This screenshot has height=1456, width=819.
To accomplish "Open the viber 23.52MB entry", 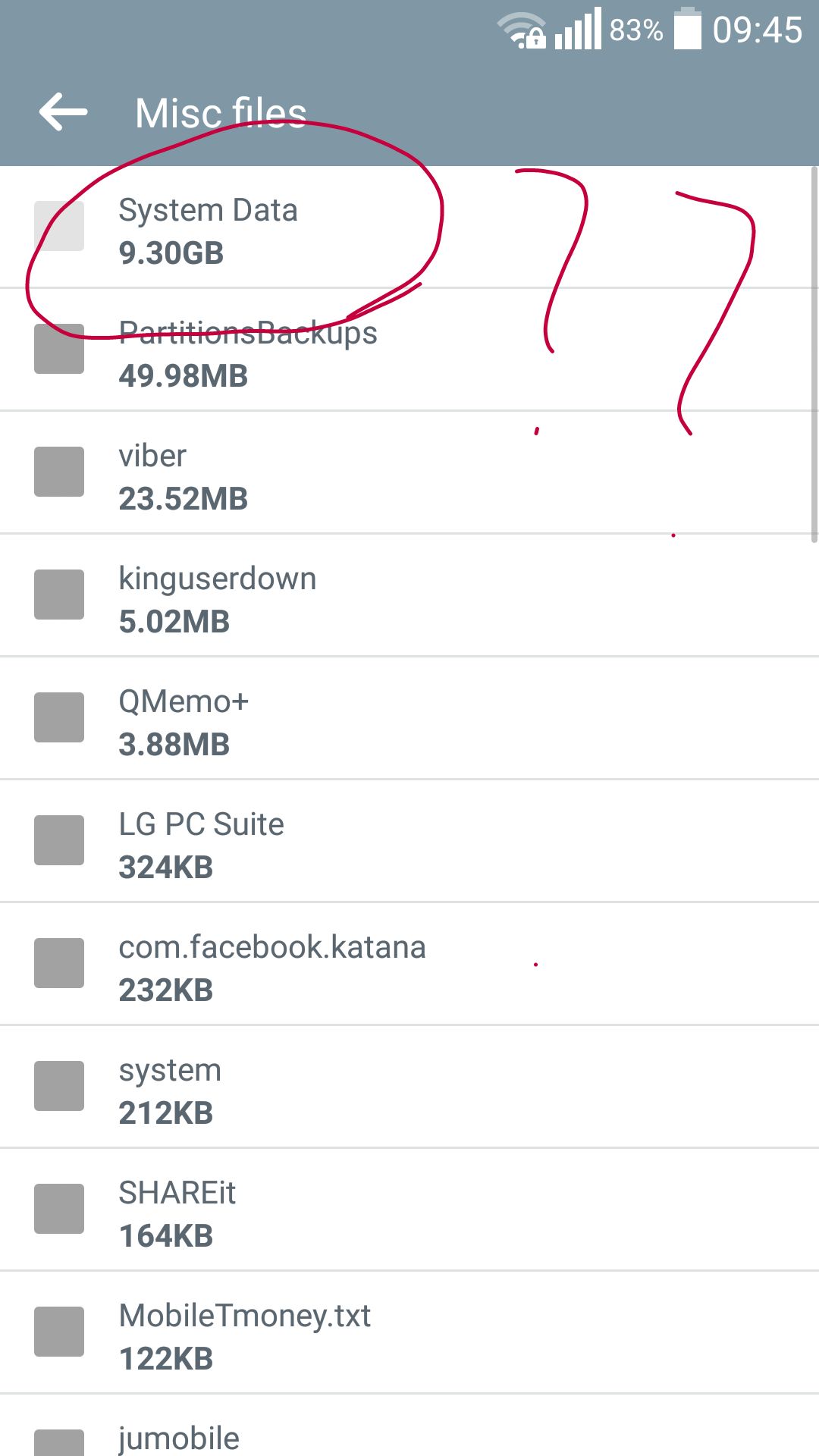I will tap(409, 472).
